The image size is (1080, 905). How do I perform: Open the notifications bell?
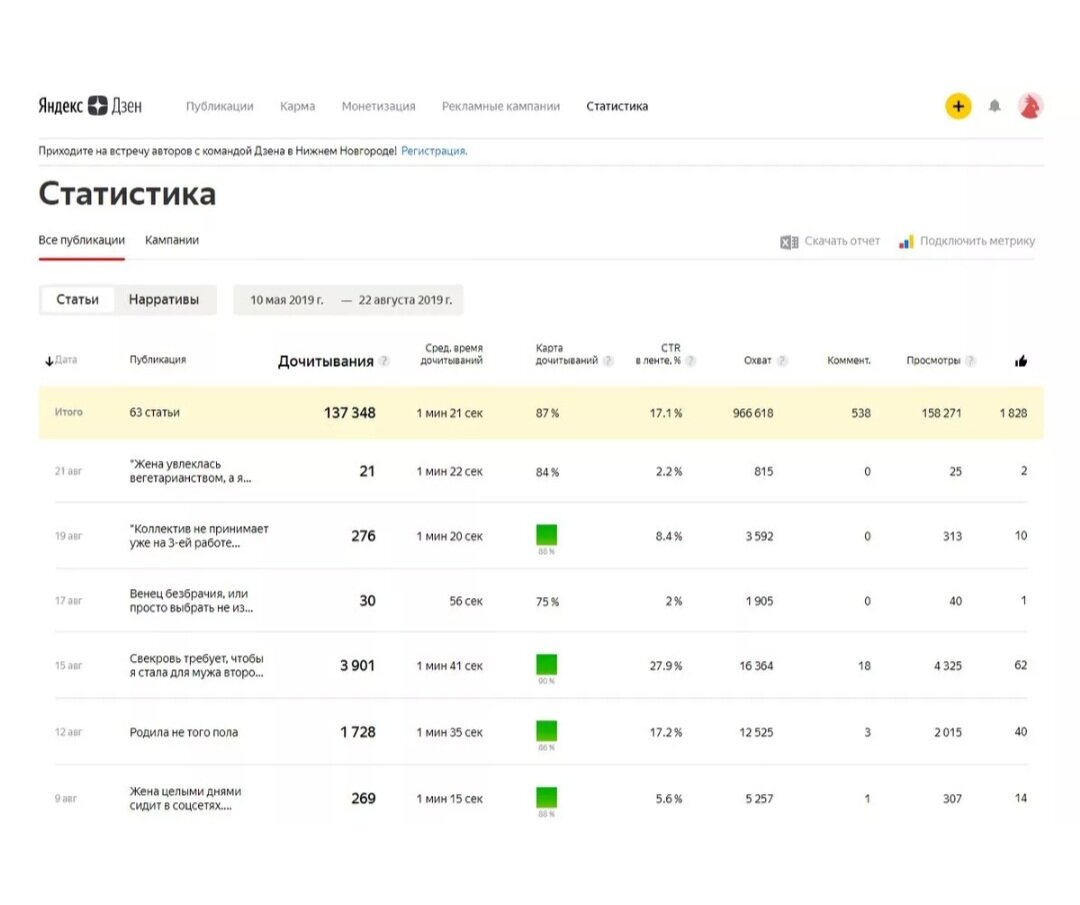click(x=994, y=106)
